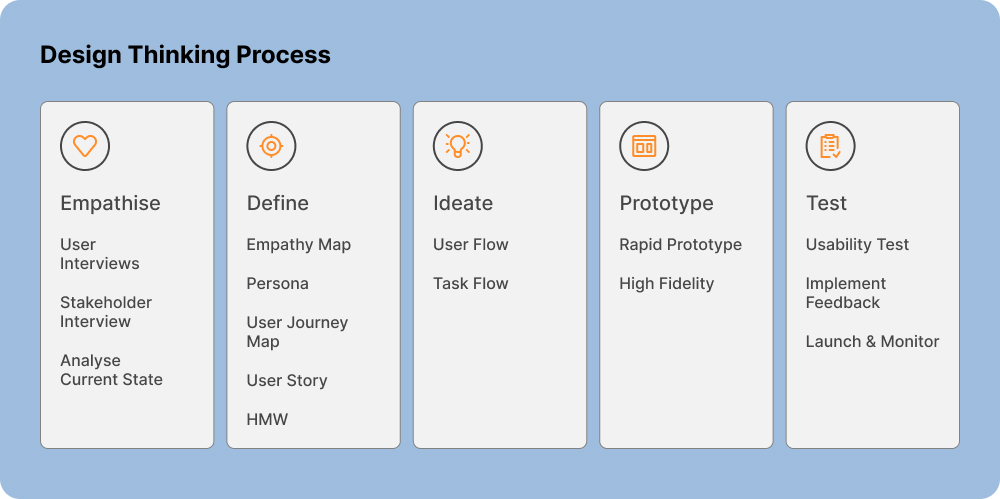Select Stakeholder Interview text

pos(106,312)
